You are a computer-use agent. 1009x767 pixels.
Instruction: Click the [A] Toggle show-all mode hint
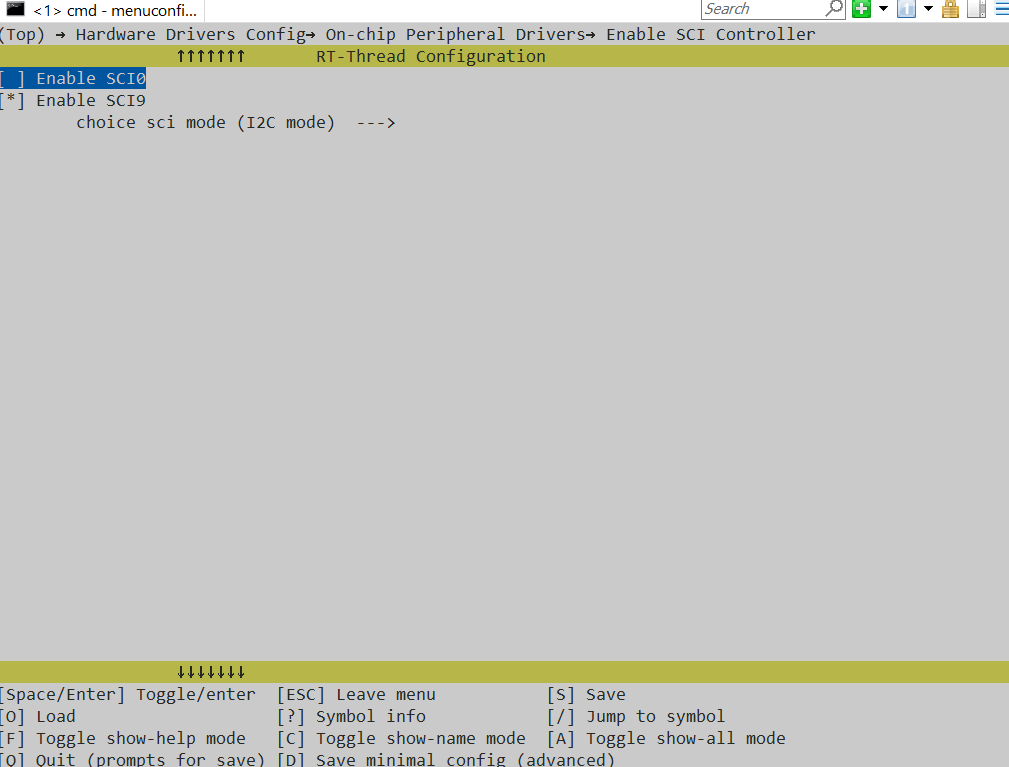[x=666, y=739]
